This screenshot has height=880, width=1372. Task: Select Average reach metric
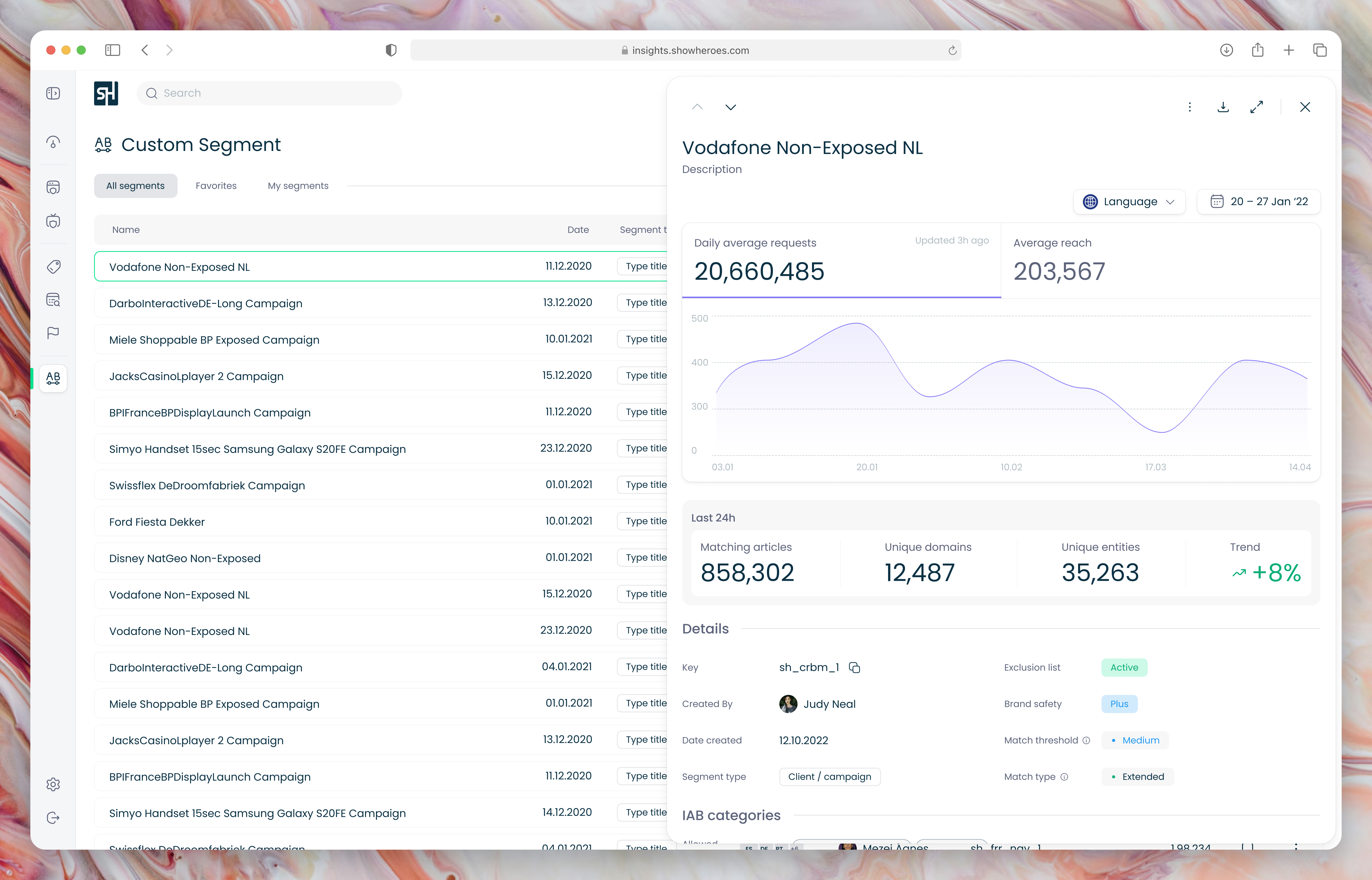point(1161,260)
